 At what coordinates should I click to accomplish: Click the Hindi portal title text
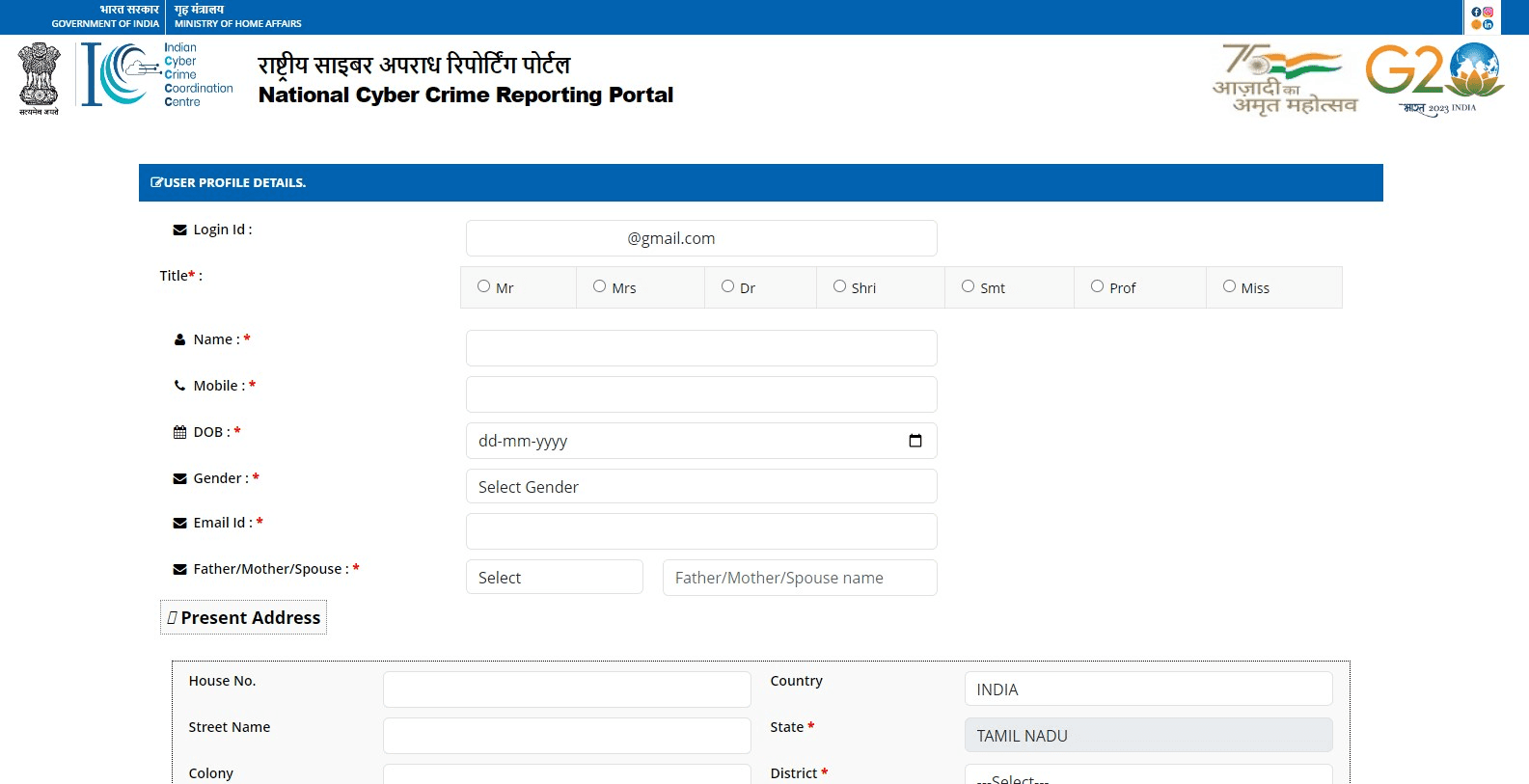pyautogui.click(x=415, y=65)
